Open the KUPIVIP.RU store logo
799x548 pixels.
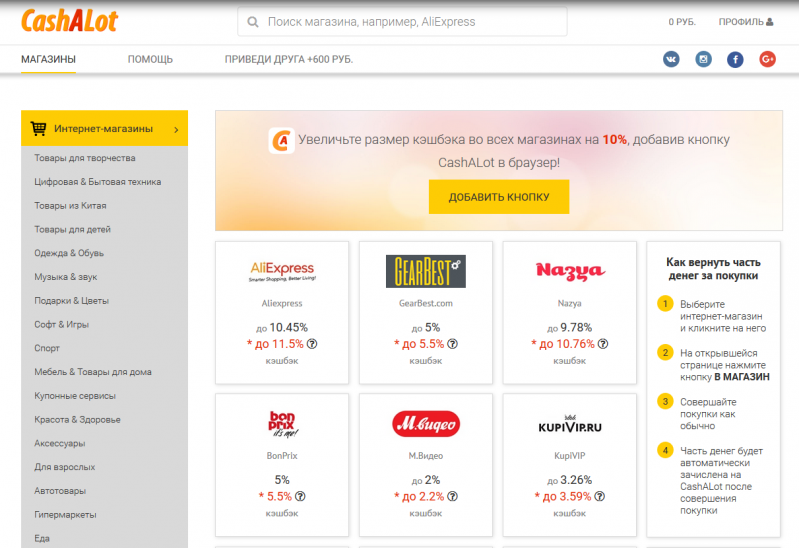pos(570,425)
